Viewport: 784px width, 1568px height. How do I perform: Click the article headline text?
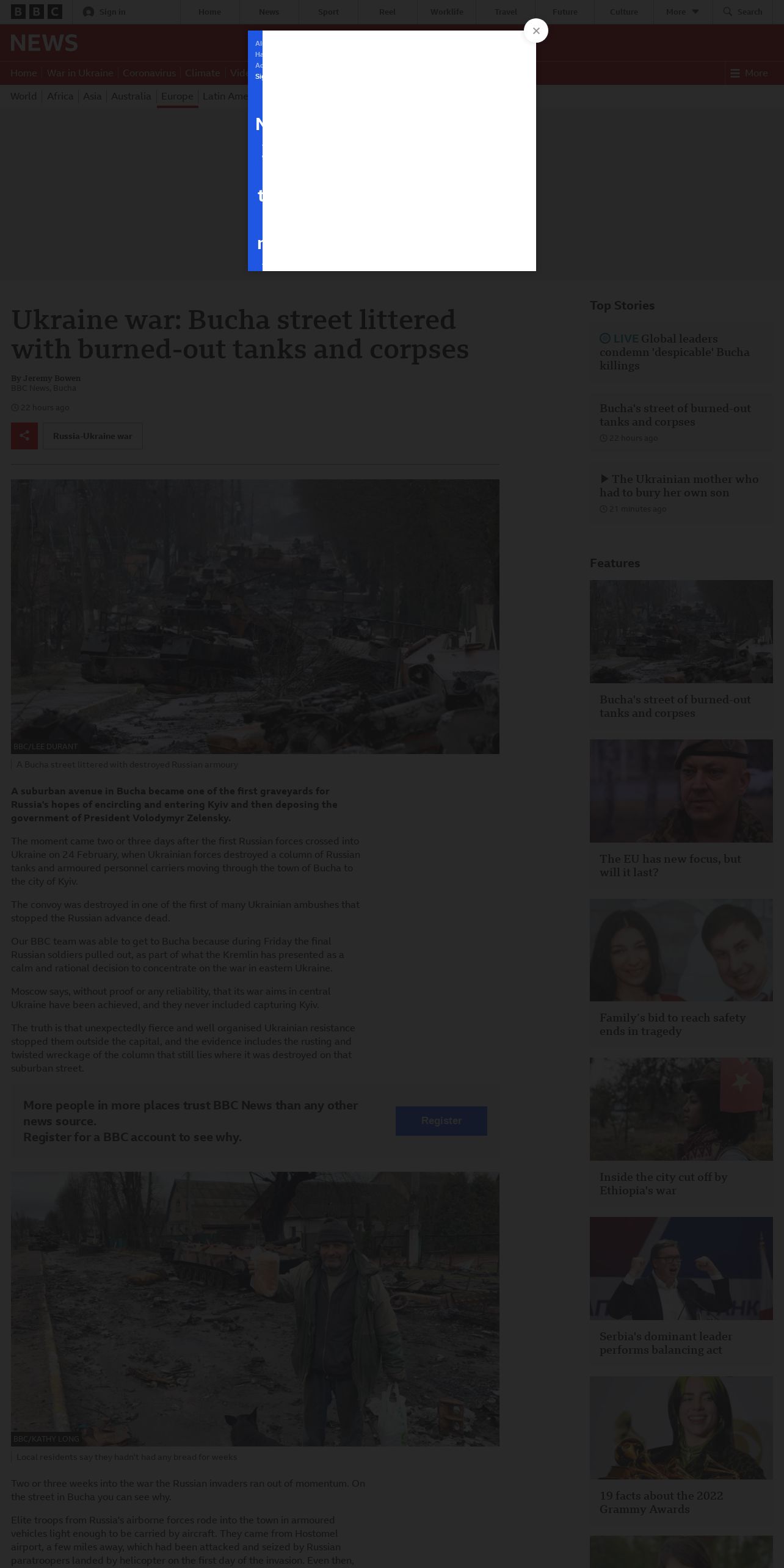click(x=240, y=335)
